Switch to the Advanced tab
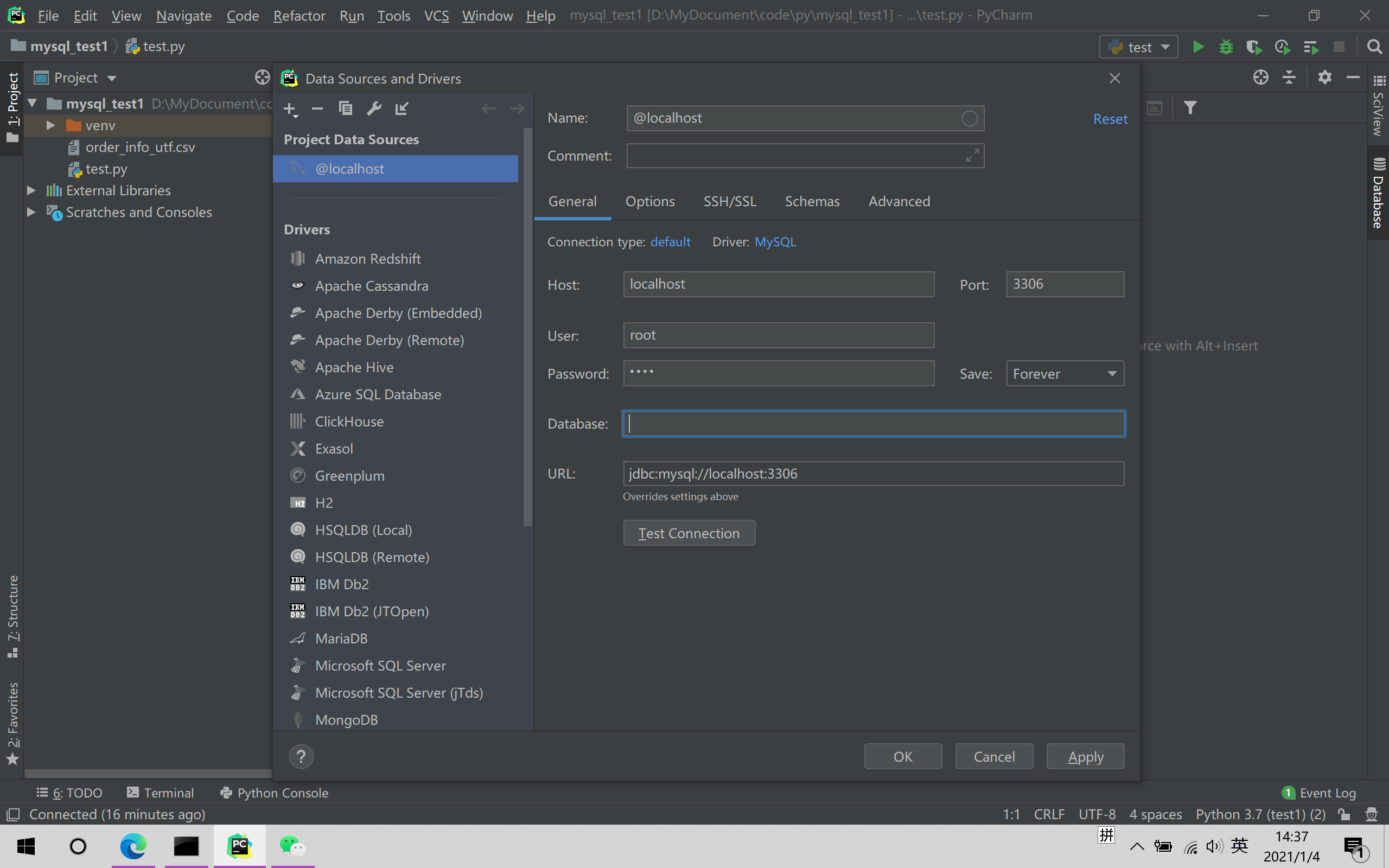The height and width of the screenshot is (868, 1389). [899, 201]
